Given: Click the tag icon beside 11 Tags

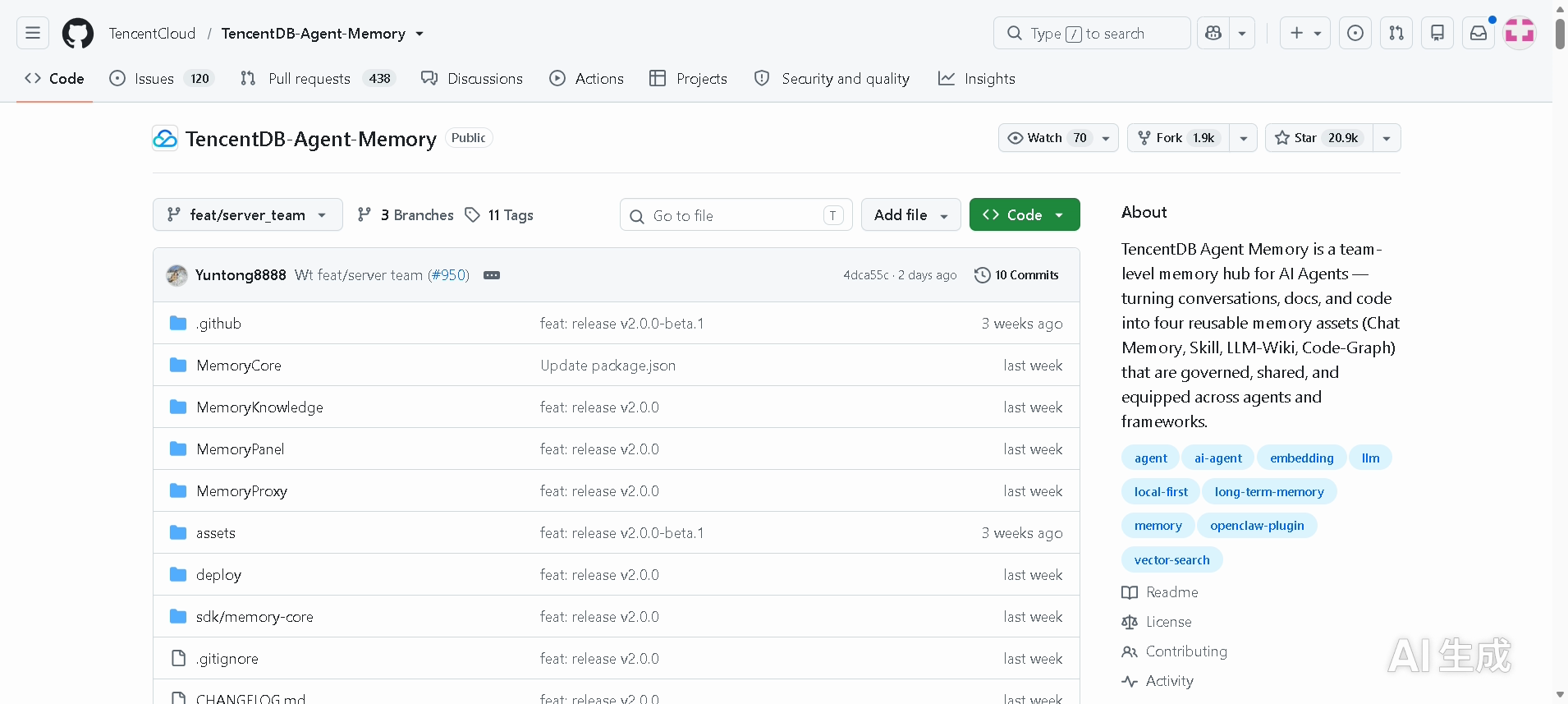Looking at the screenshot, I should point(472,214).
